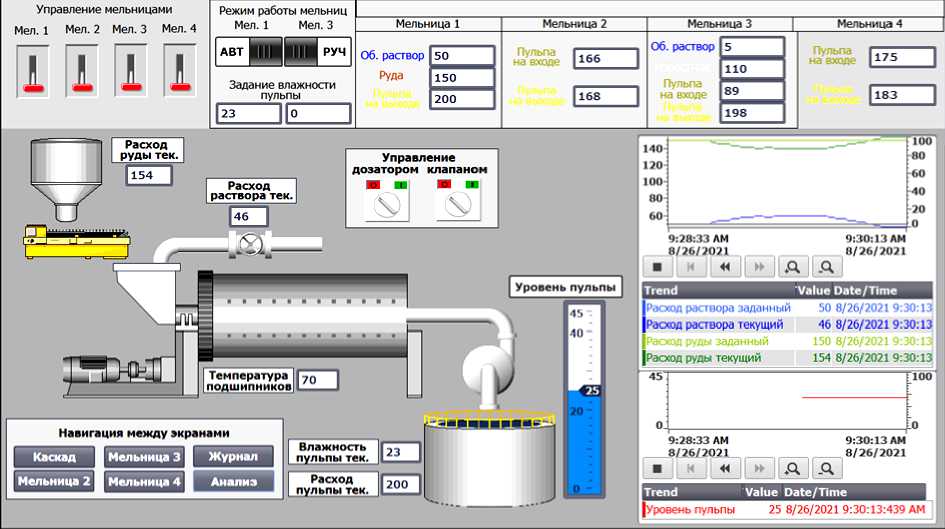This screenshot has height=529, width=945.
Task: Stop the lower pulp level trend
Action: pyautogui.click(x=656, y=467)
